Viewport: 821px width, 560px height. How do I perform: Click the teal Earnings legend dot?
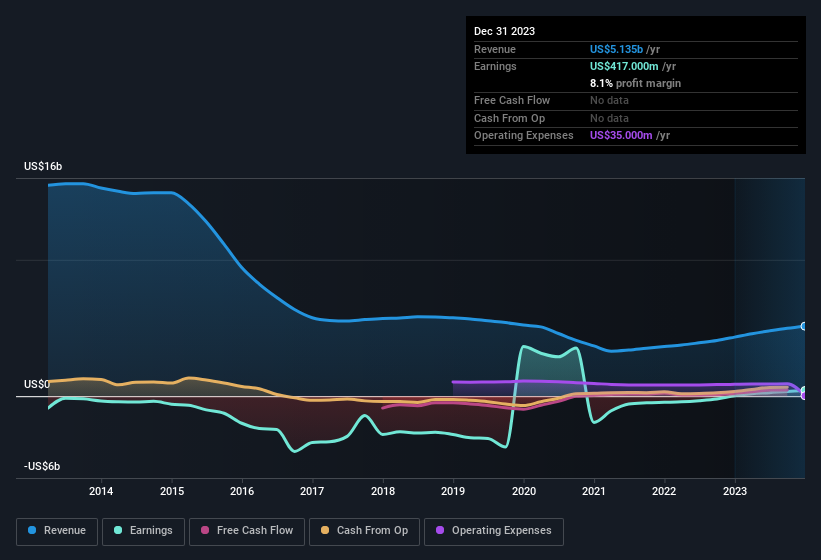[x=118, y=531]
